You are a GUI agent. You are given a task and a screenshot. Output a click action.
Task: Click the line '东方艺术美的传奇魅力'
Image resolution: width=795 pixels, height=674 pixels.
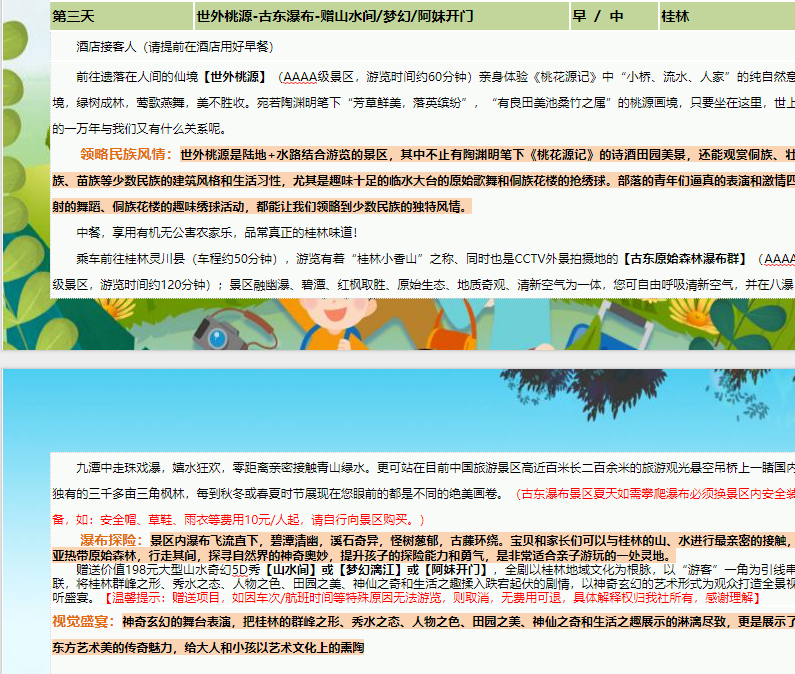coord(208,648)
